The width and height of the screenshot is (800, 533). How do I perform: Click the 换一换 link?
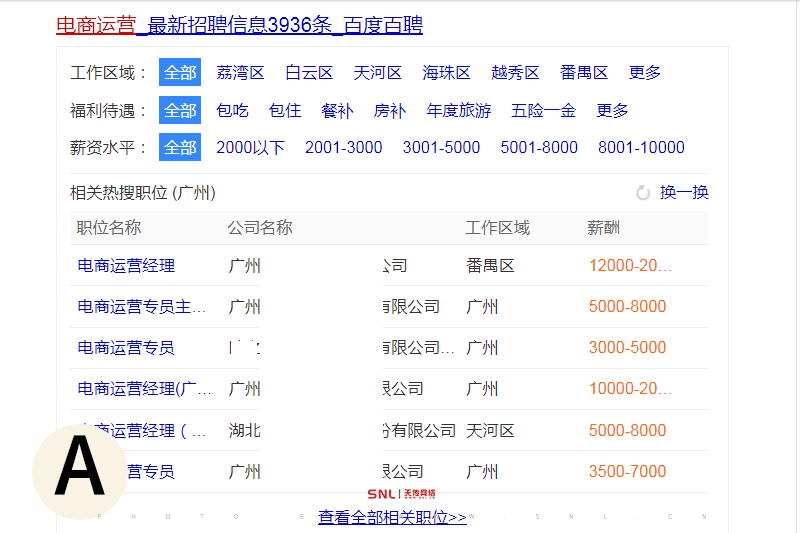pos(684,192)
